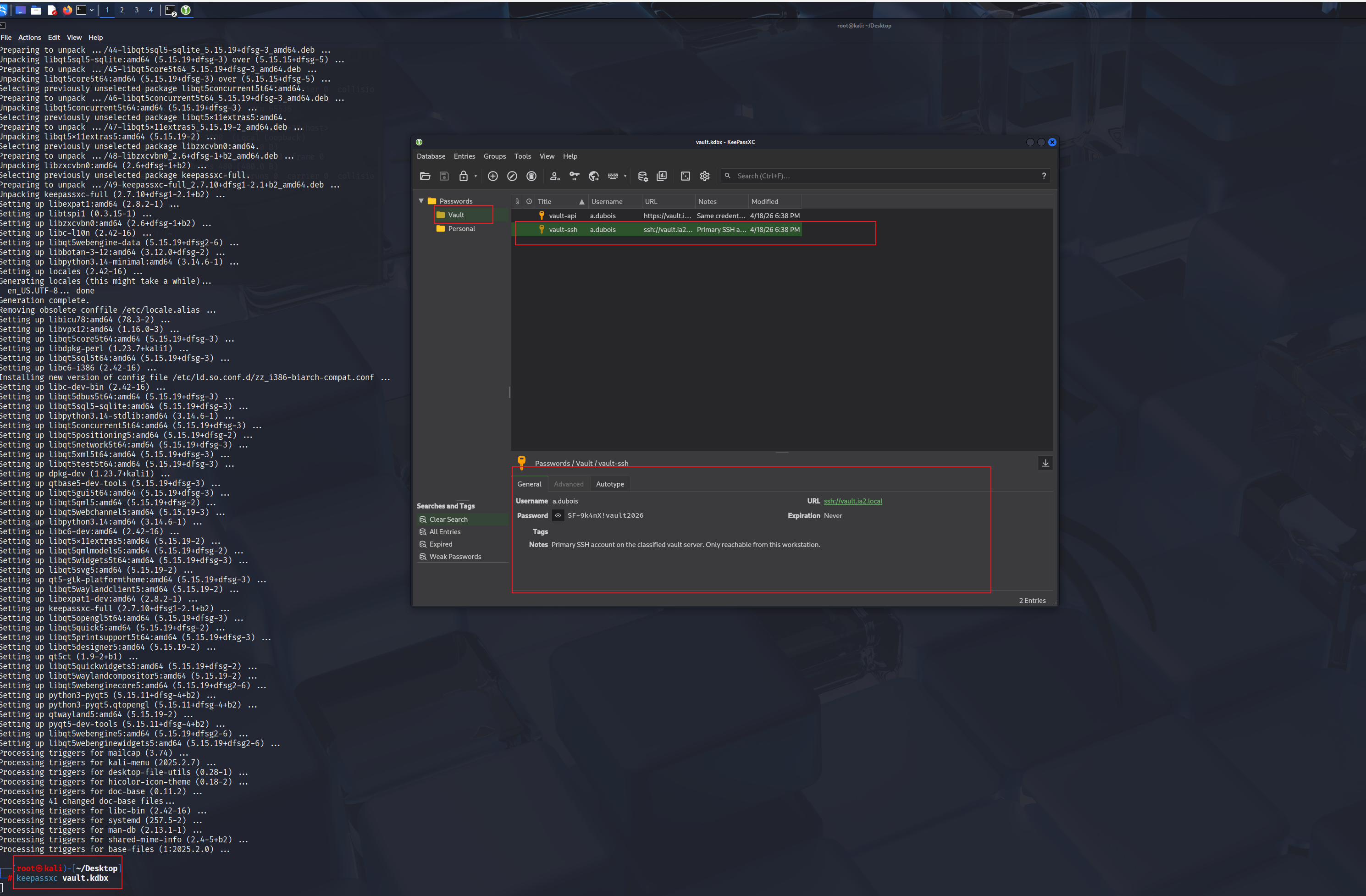Image resolution: width=1366 pixels, height=896 pixels.
Task: Open the Groups menu
Action: tap(495, 156)
